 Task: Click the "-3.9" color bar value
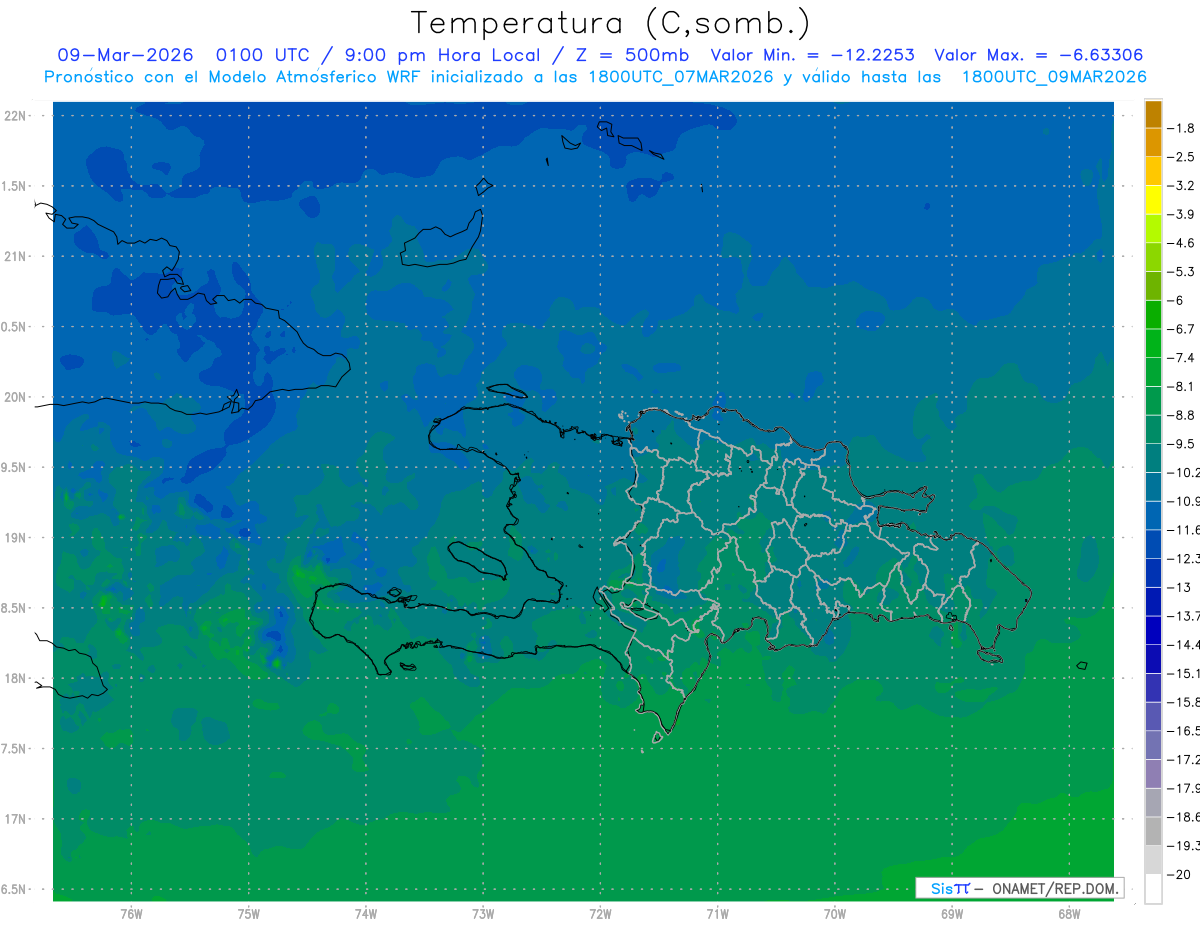click(x=1181, y=214)
